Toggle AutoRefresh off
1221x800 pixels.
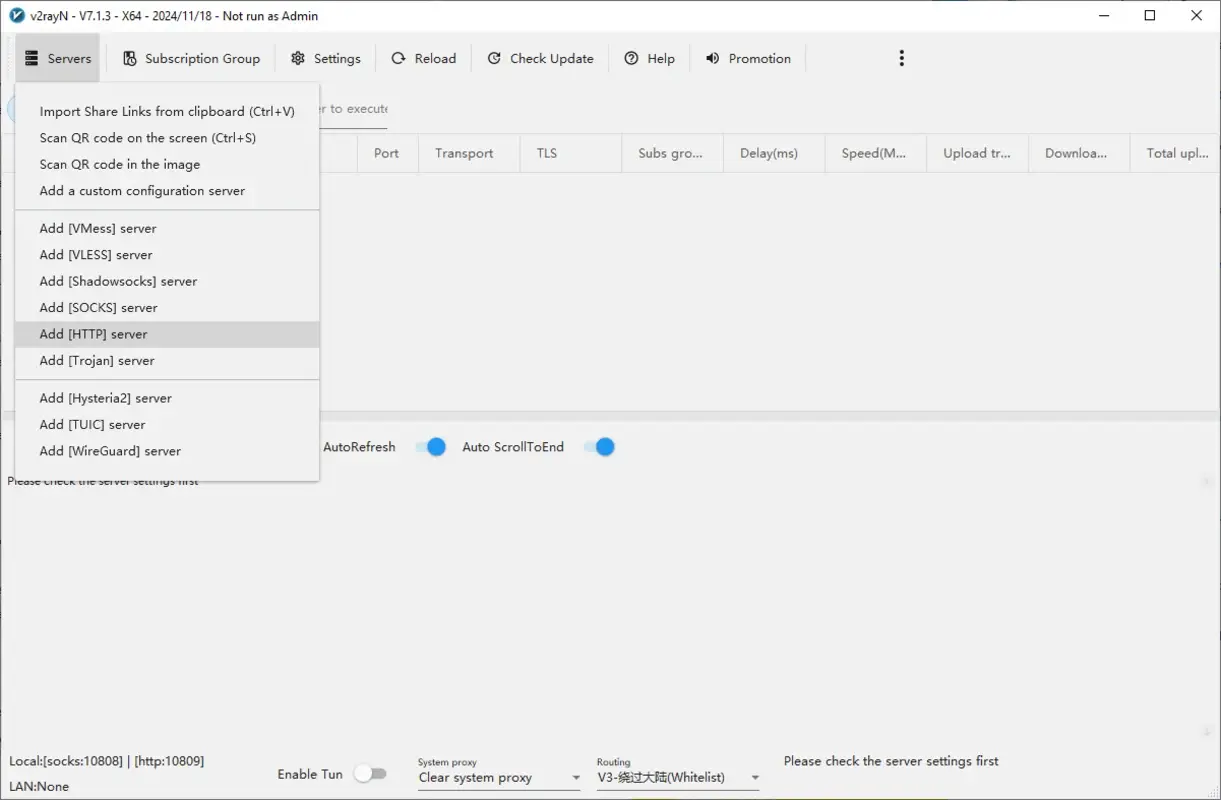(x=430, y=447)
